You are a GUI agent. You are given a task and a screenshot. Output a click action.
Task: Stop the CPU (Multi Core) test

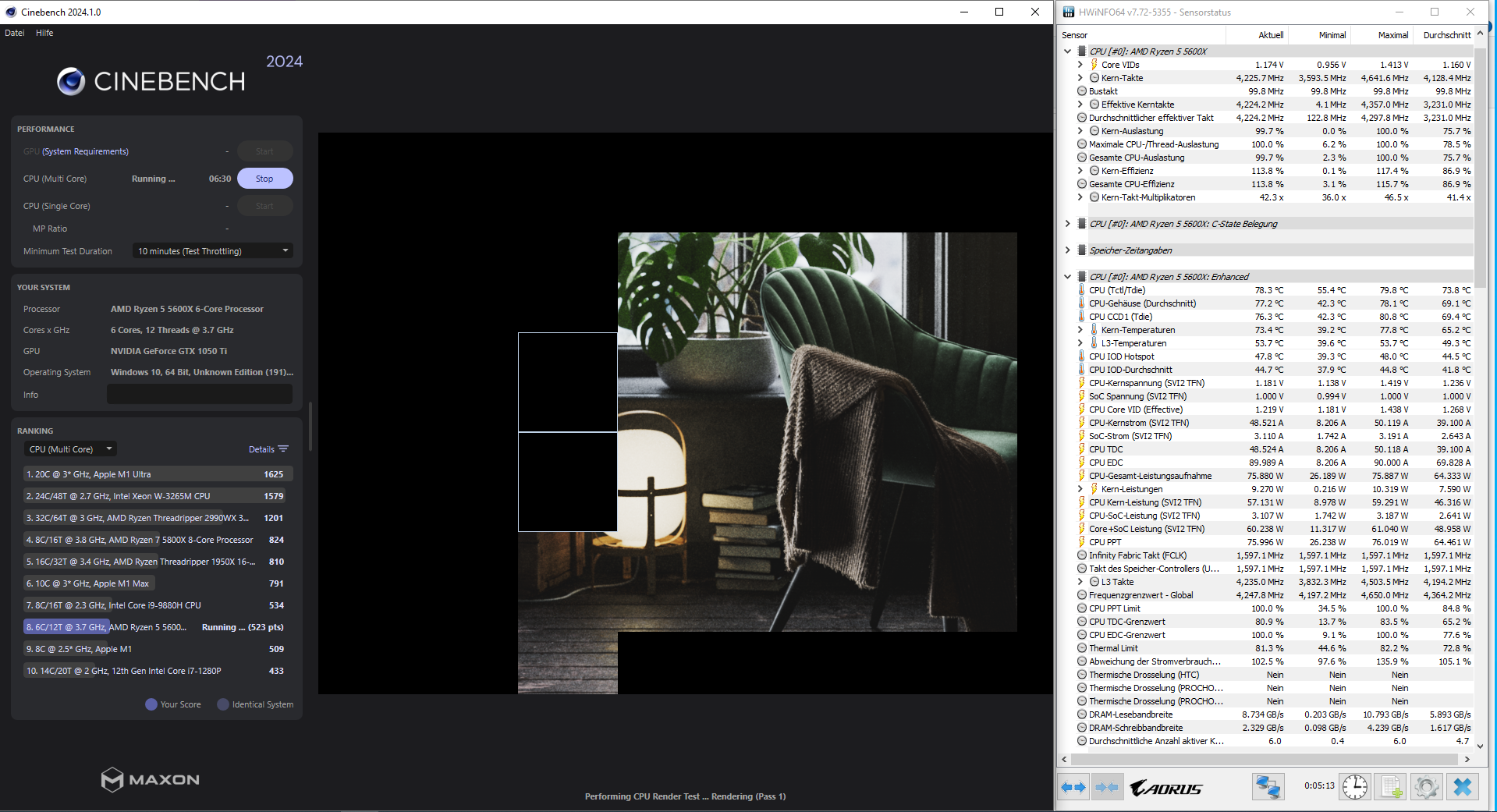(264, 179)
